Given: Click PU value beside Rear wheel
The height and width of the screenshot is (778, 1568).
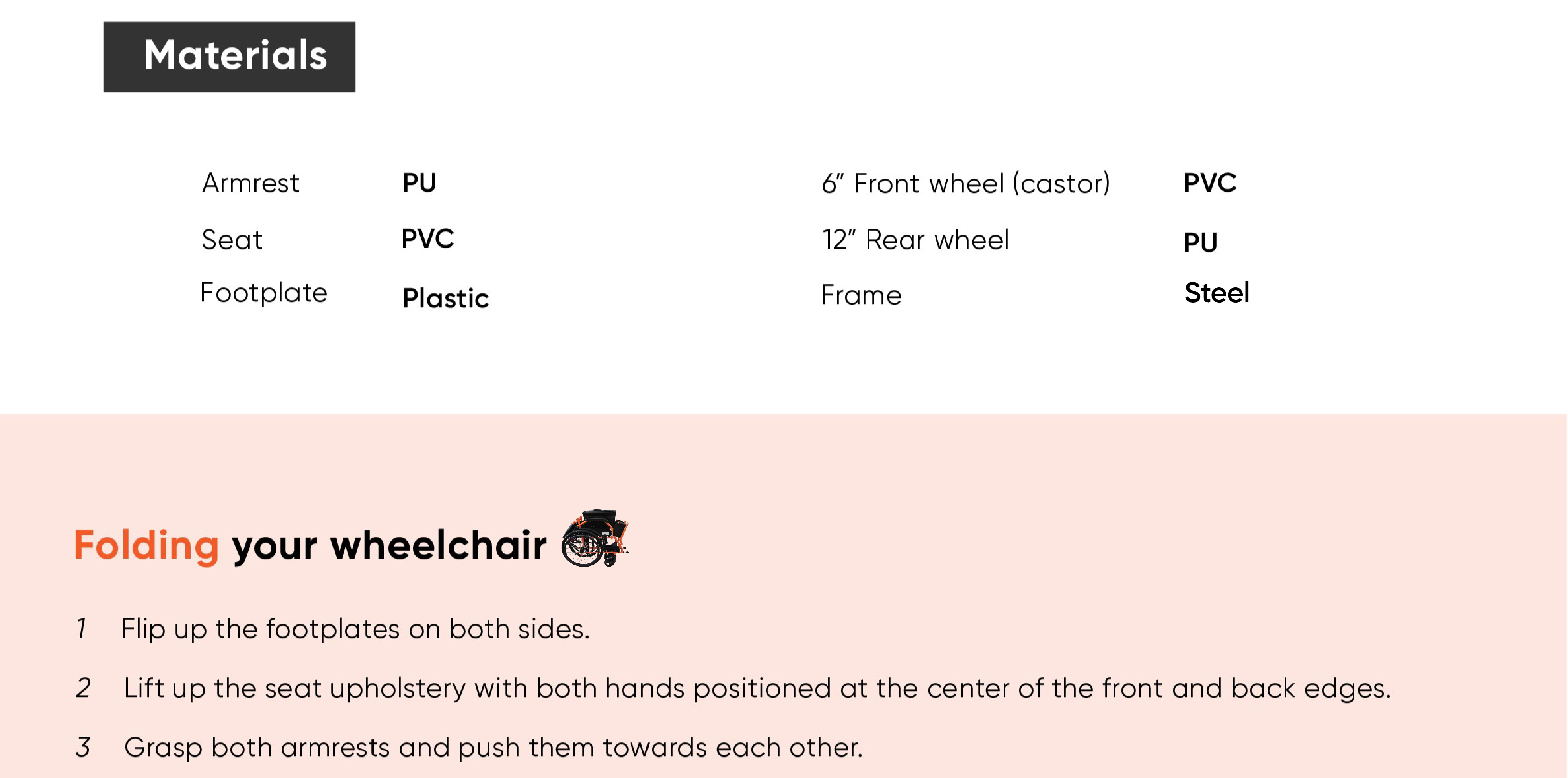Looking at the screenshot, I should [x=1201, y=243].
